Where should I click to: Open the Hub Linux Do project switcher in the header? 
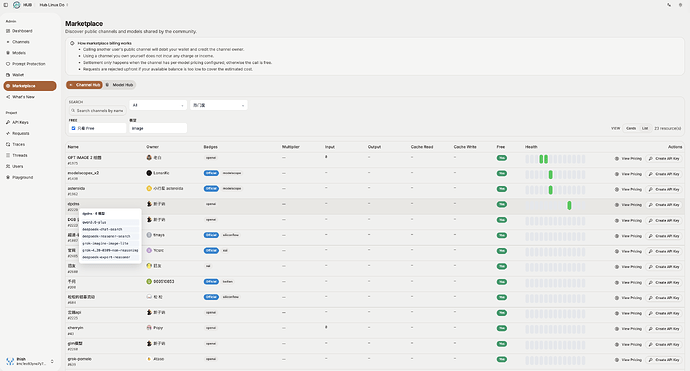coord(54,5)
